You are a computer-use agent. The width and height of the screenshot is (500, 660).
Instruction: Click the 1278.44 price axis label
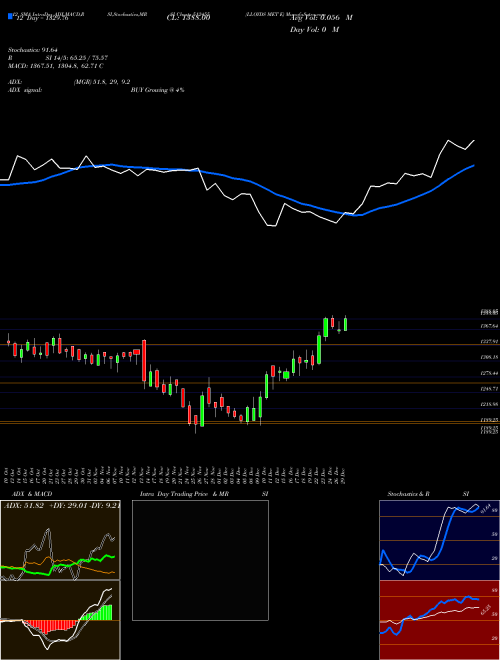coord(490,373)
